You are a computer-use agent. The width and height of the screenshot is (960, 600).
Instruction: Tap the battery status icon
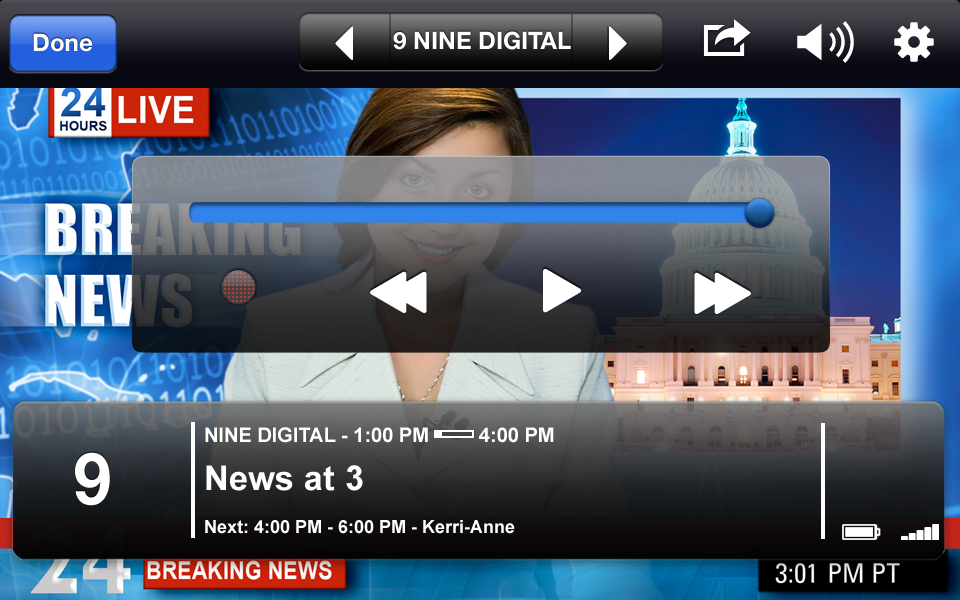coord(861,531)
